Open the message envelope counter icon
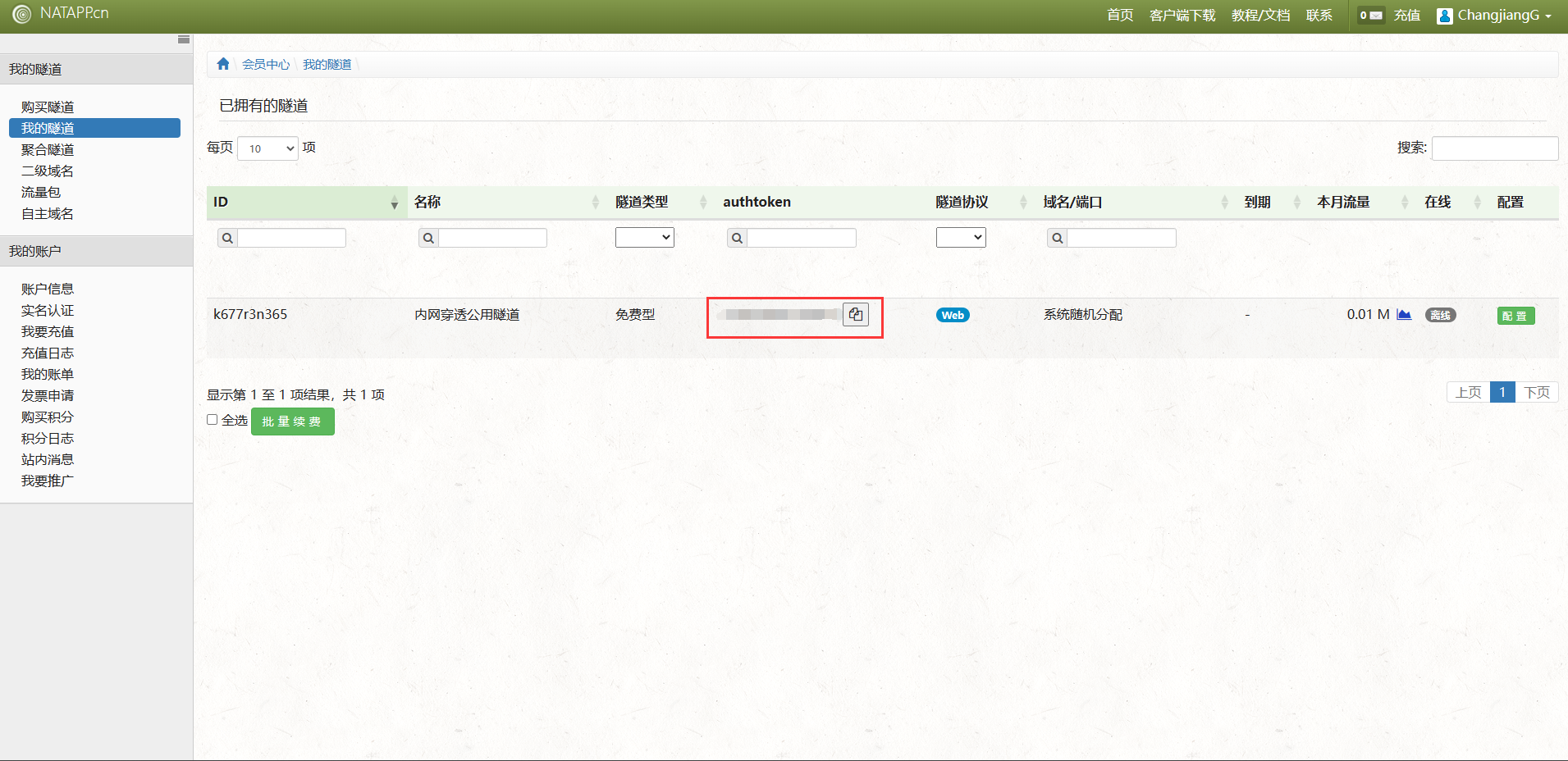The width and height of the screenshot is (1568, 761). tap(1370, 16)
